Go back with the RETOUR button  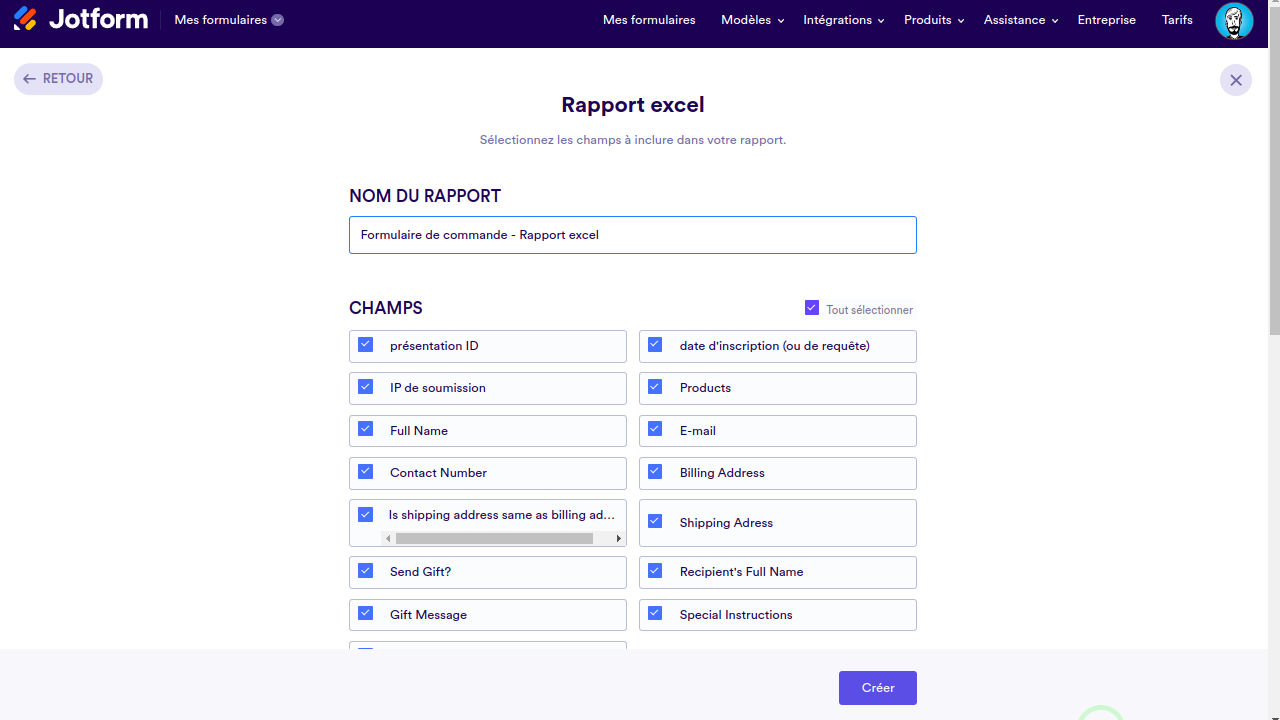[58, 79]
